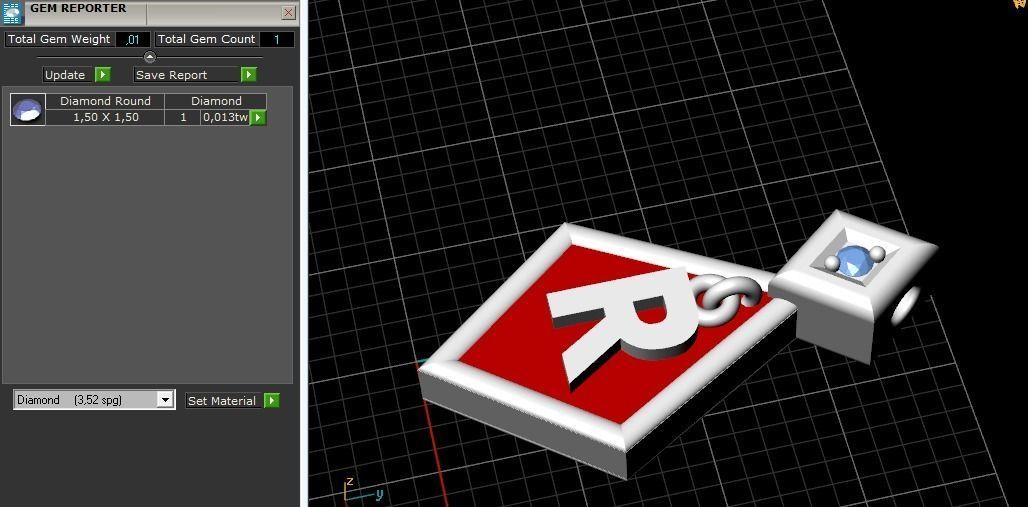The width and height of the screenshot is (1028, 507).
Task: Click the green arrow next to Update
Action: click(102, 75)
